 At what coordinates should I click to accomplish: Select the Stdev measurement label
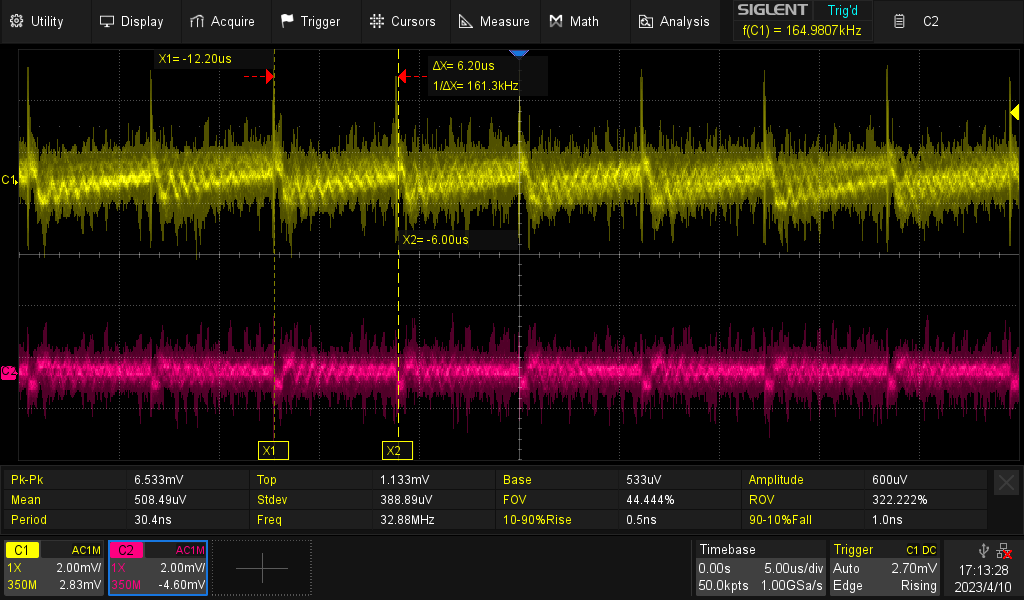(272, 500)
